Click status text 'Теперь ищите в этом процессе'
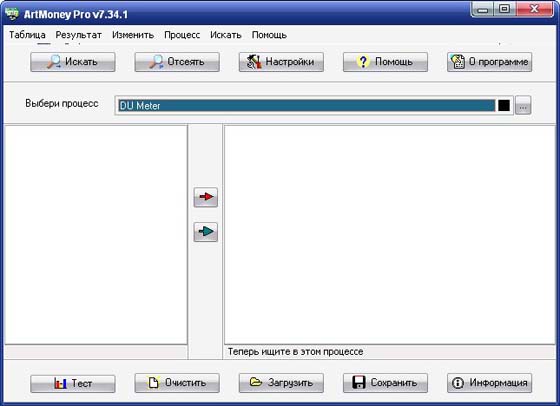560x406 pixels. pyautogui.click(x=295, y=352)
